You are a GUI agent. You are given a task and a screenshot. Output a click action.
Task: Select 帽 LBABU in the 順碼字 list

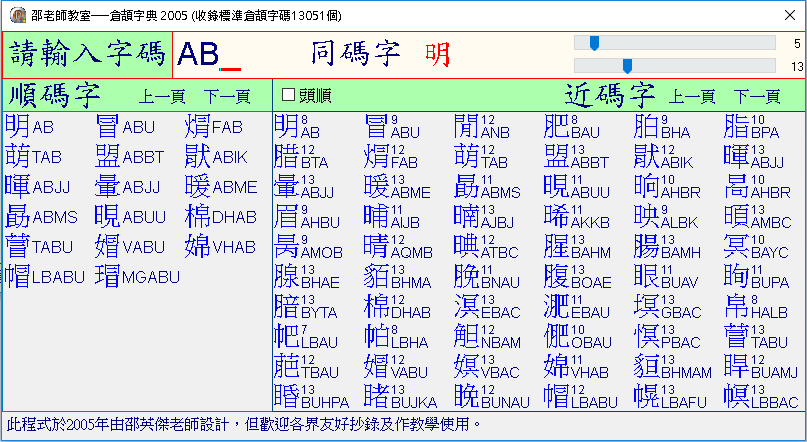[45, 276]
